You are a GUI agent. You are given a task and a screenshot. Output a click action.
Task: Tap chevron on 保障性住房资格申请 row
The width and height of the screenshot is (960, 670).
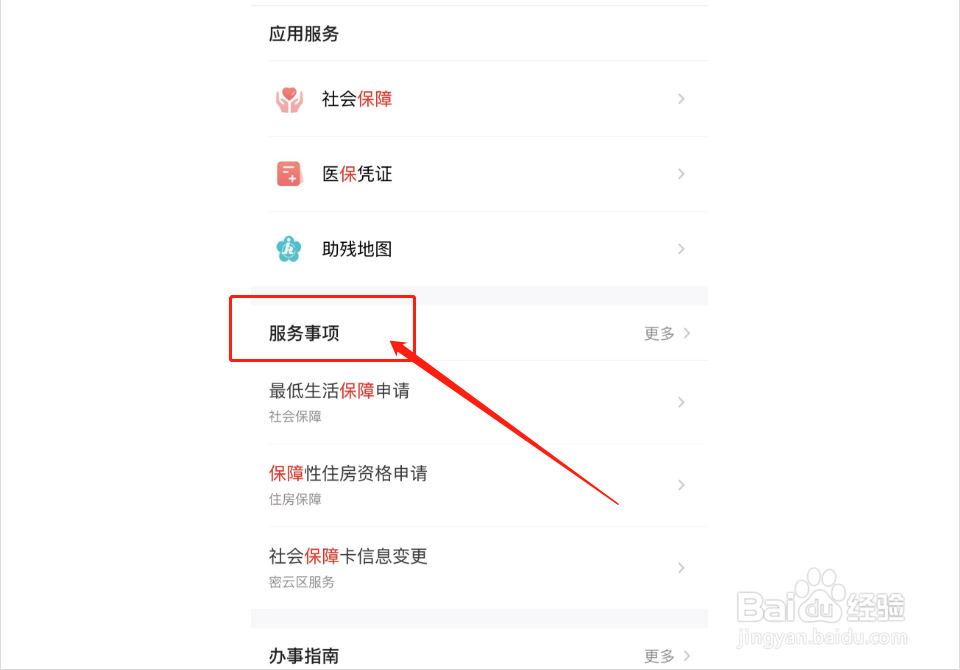pyautogui.click(x=681, y=485)
